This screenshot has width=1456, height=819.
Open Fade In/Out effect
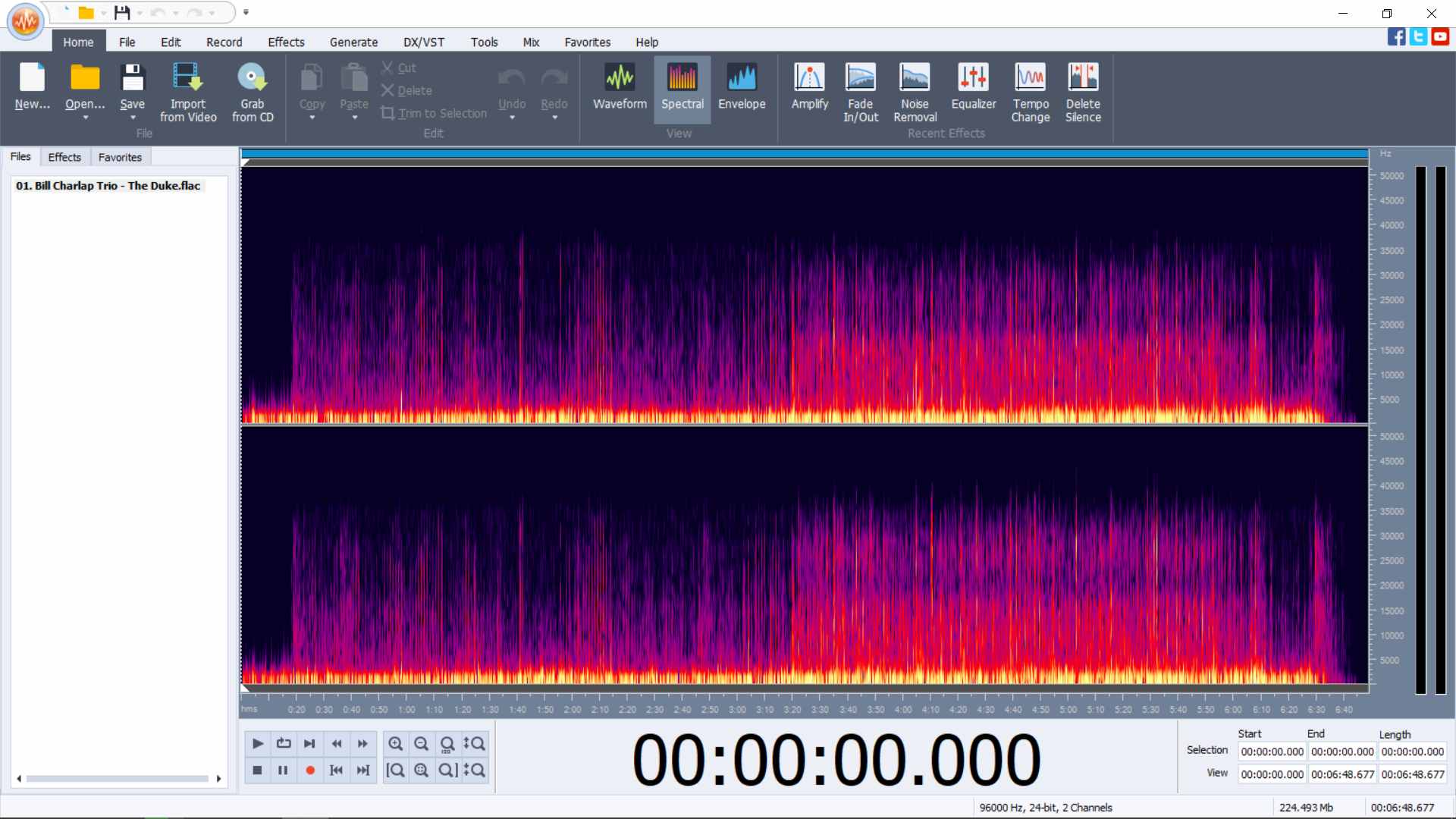pos(860,93)
